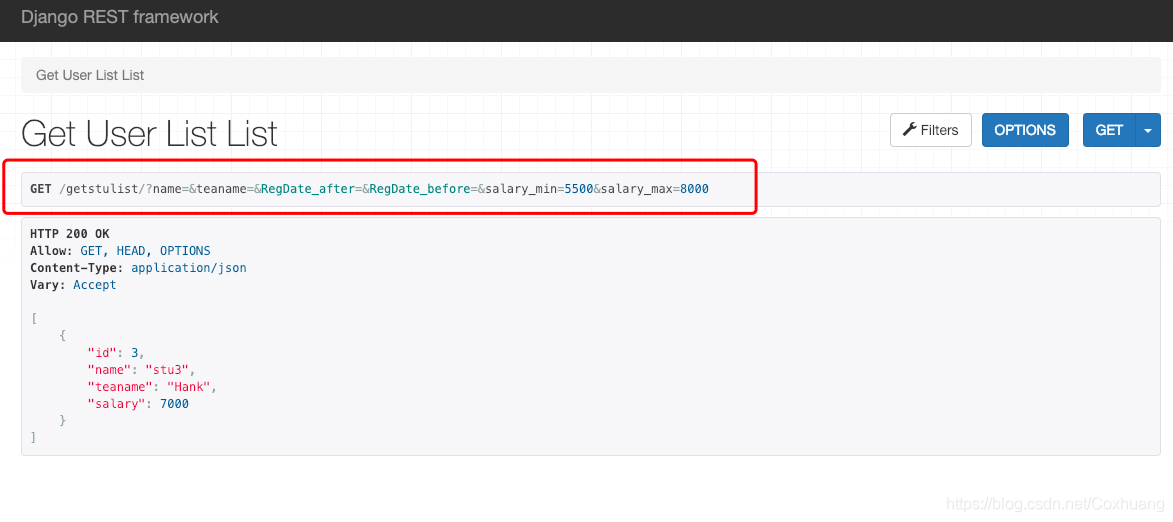Click the RegDate_after query parameter
The width and height of the screenshot is (1173, 522).
307,189
